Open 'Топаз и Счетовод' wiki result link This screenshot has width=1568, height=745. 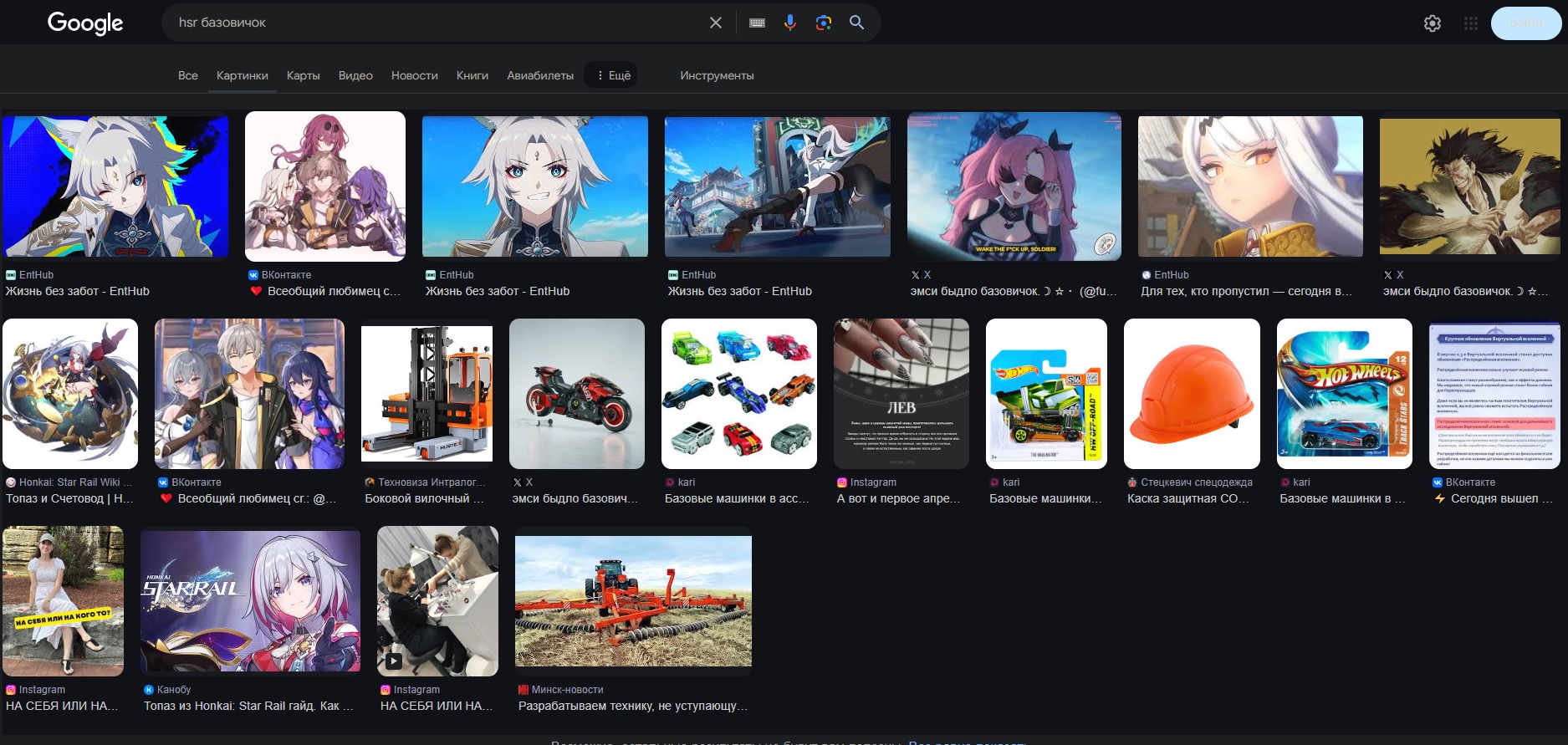(69, 498)
